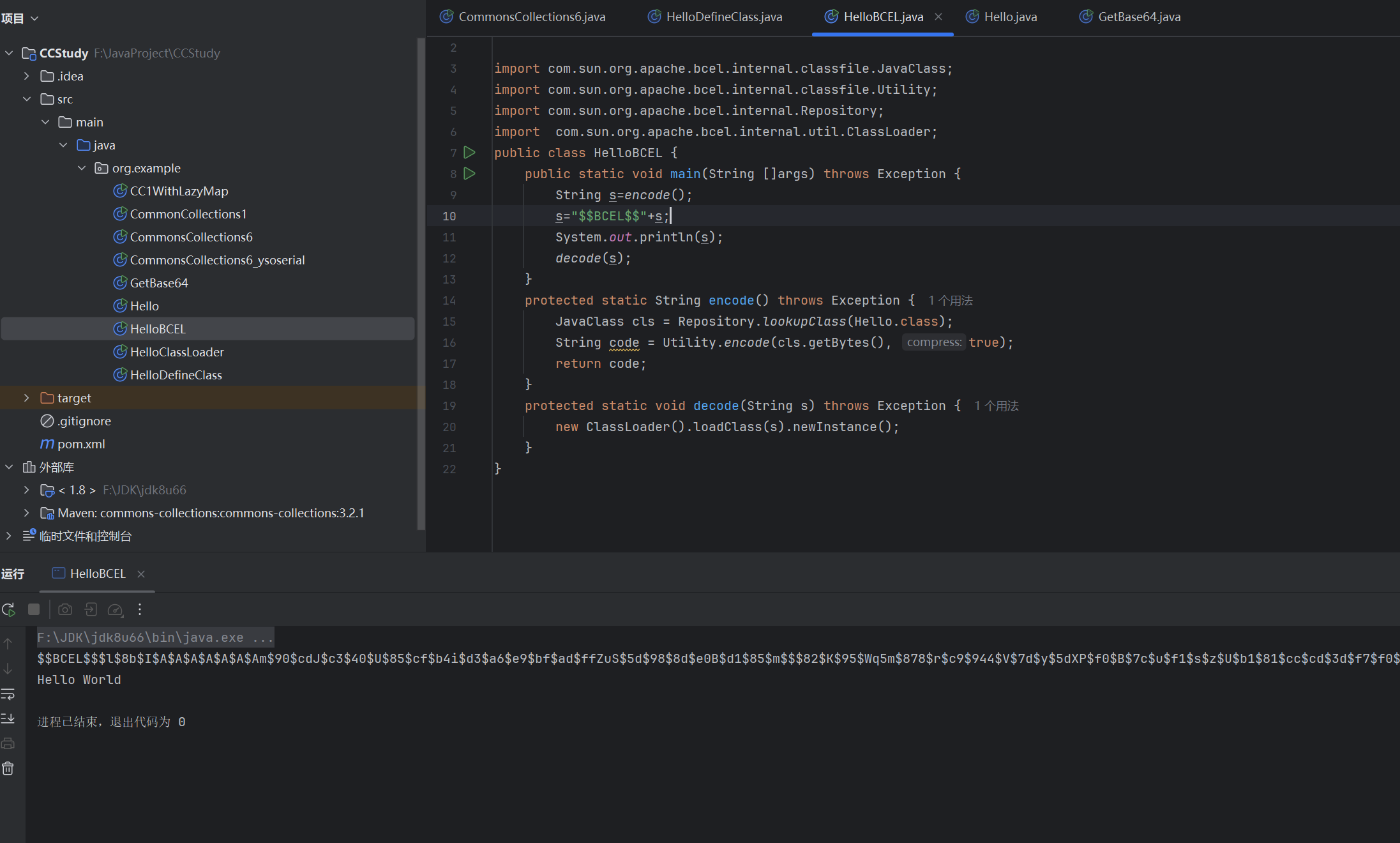This screenshot has height=843, width=1400.
Task: Expand the target folder
Action: pyautogui.click(x=26, y=398)
